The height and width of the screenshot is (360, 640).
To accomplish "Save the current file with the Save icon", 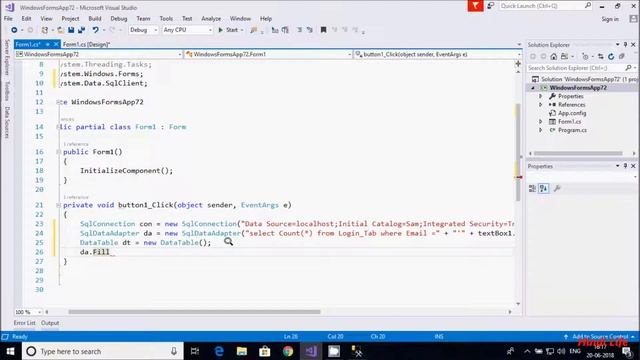I will (x=71, y=30).
